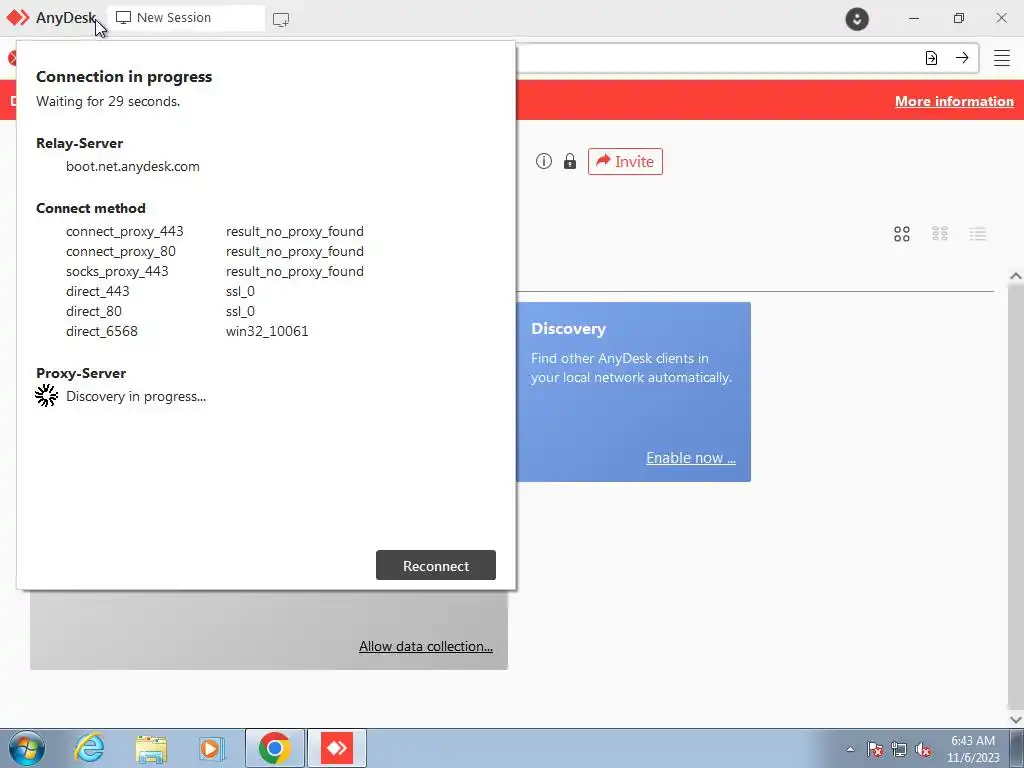Screen dimensions: 1024x768
Task: Click the Discovery in progress spinner icon
Action: (46, 396)
